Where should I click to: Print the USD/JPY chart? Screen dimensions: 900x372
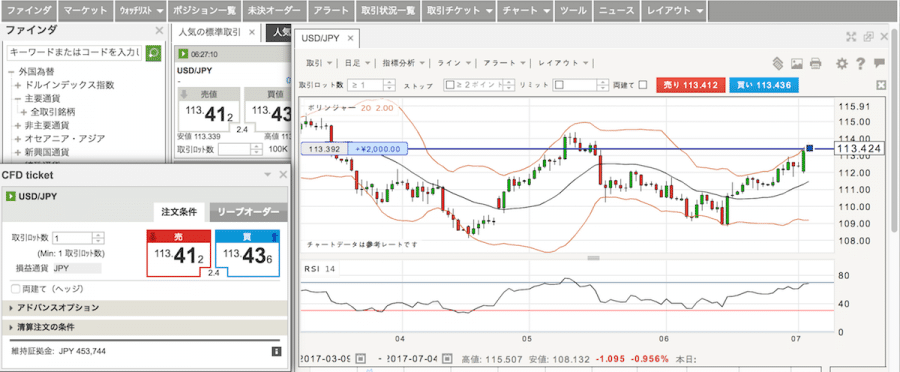pos(816,63)
